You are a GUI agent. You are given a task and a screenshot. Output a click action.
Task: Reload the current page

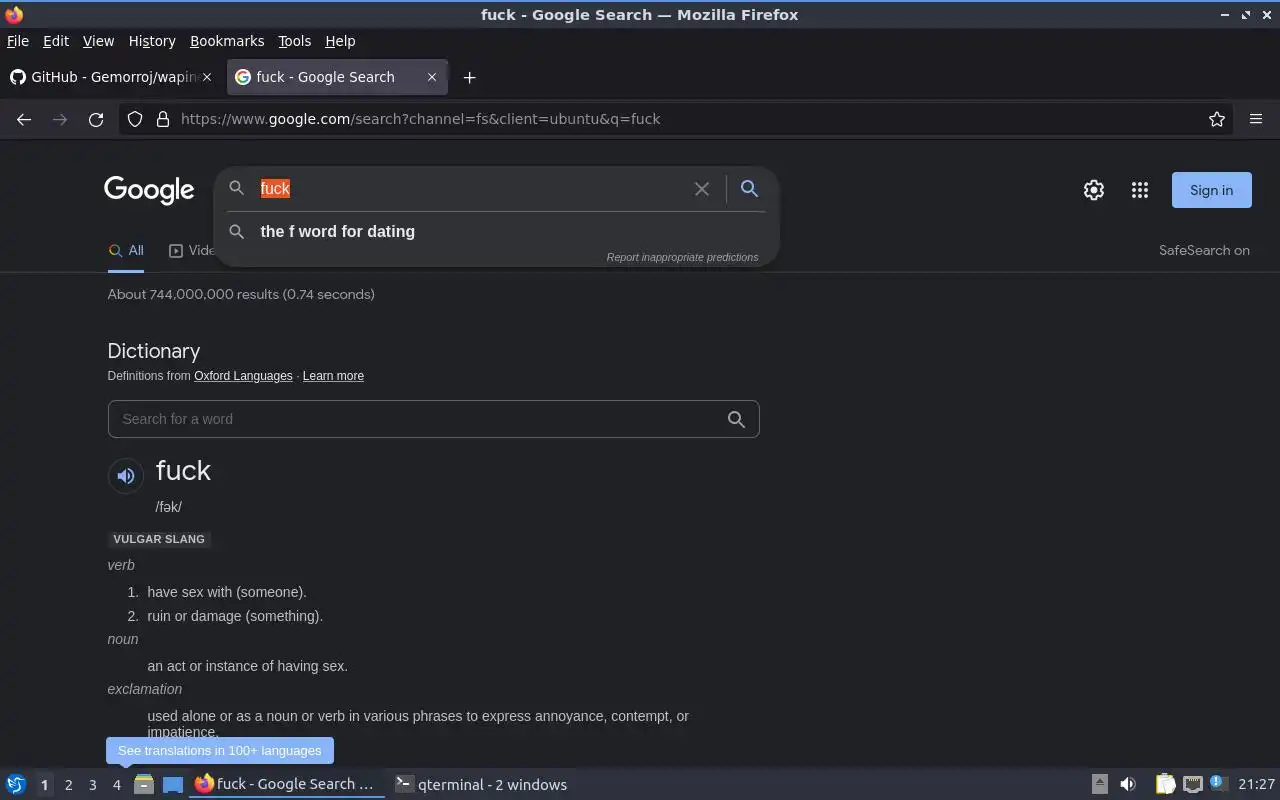tap(96, 119)
